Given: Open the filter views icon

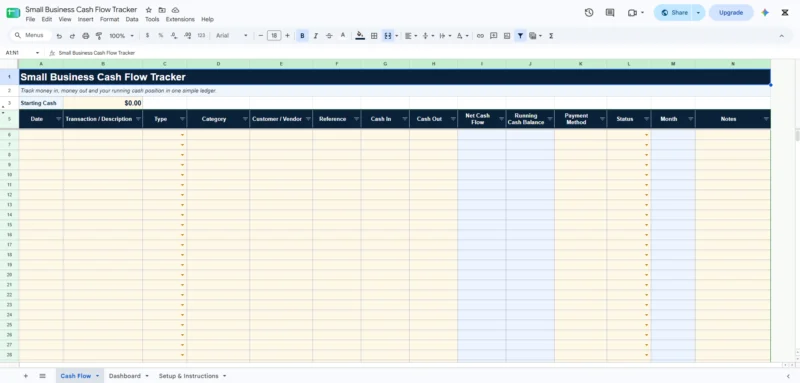Looking at the screenshot, I should click(535, 36).
